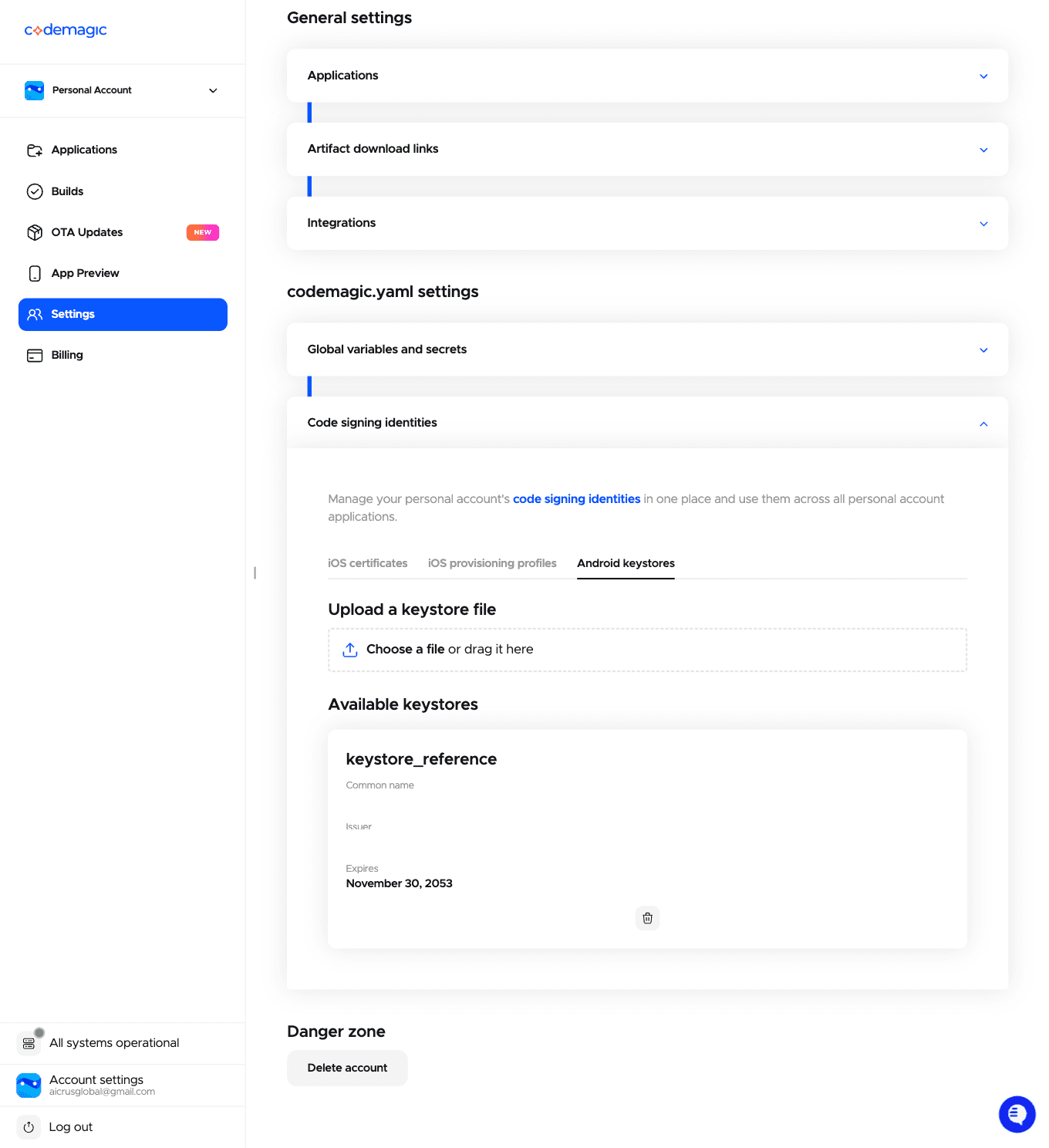The height and width of the screenshot is (1148, 1049).
Task: Expand the Applications settings panel
Action: (x=647, y=76)
